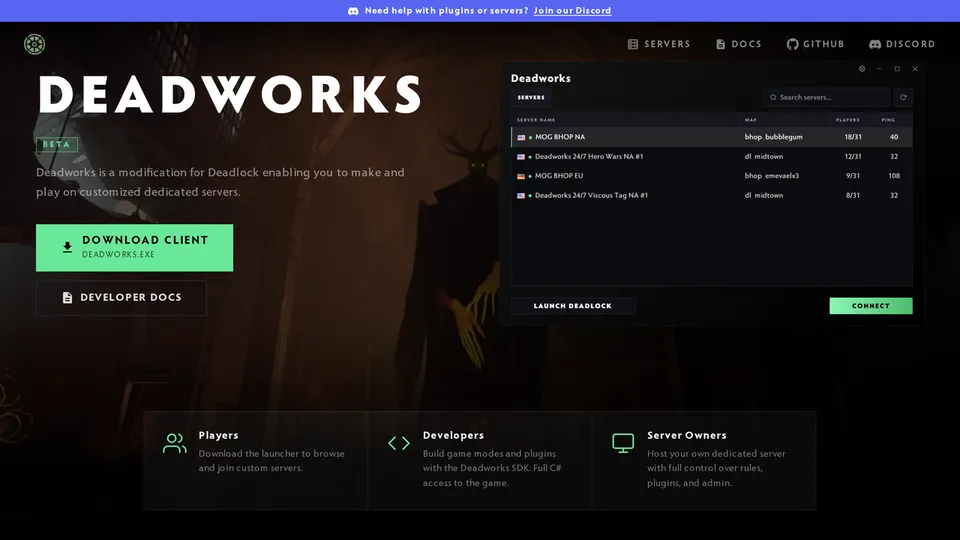Click the 108 ping value
960x540 pixels.
coord(894,176)
